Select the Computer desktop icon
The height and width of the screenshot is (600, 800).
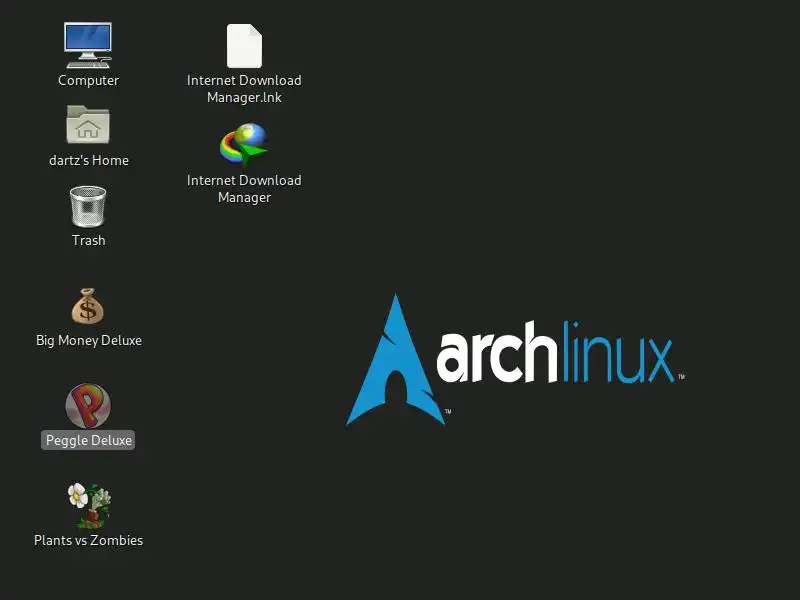click(88, 45)
